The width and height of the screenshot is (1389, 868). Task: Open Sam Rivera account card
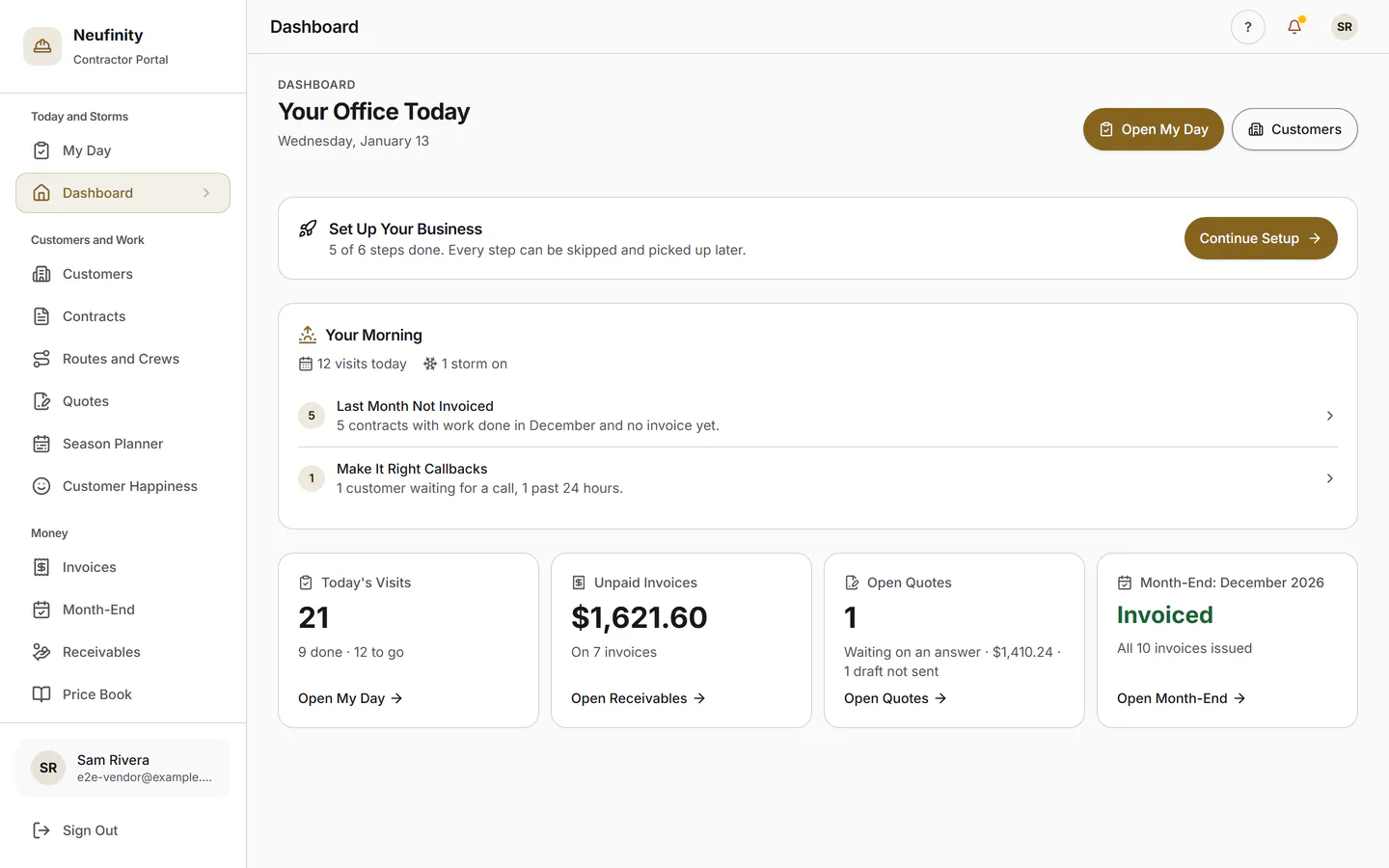(x=123, y=768)
